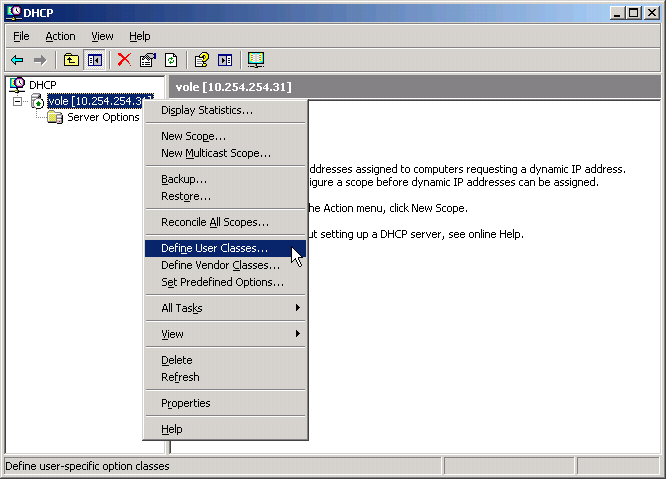The height and width of the screenshot is (479, 666).
Task: Open the Action menu
Action: (60, 37)
